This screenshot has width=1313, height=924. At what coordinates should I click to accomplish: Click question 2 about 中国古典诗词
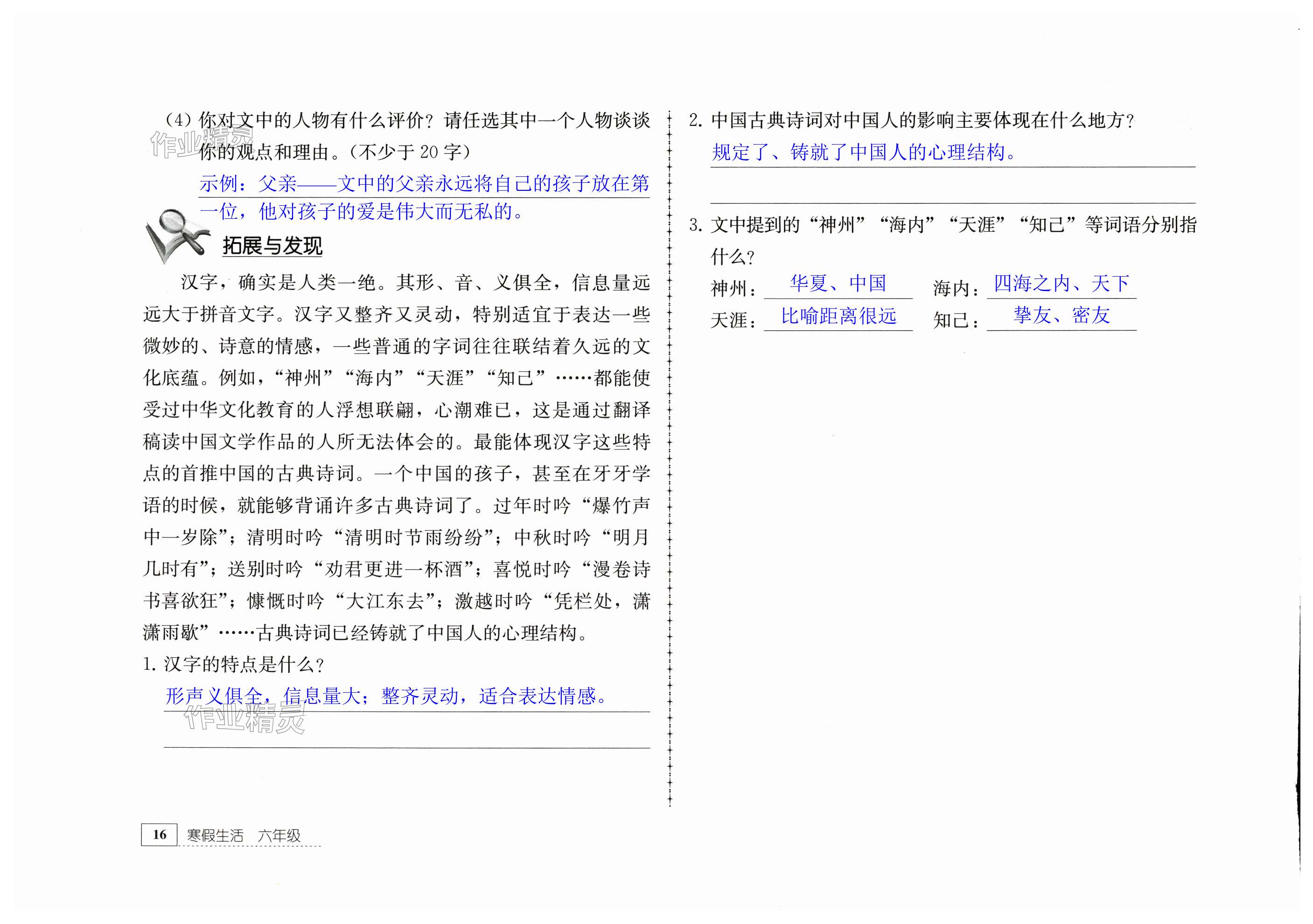click(912, 121)
